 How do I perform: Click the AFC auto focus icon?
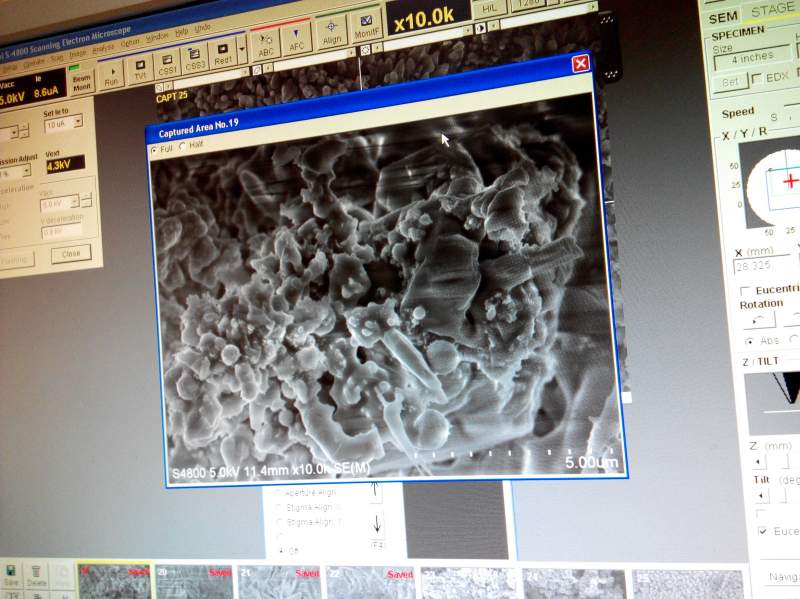coord(296,39)
